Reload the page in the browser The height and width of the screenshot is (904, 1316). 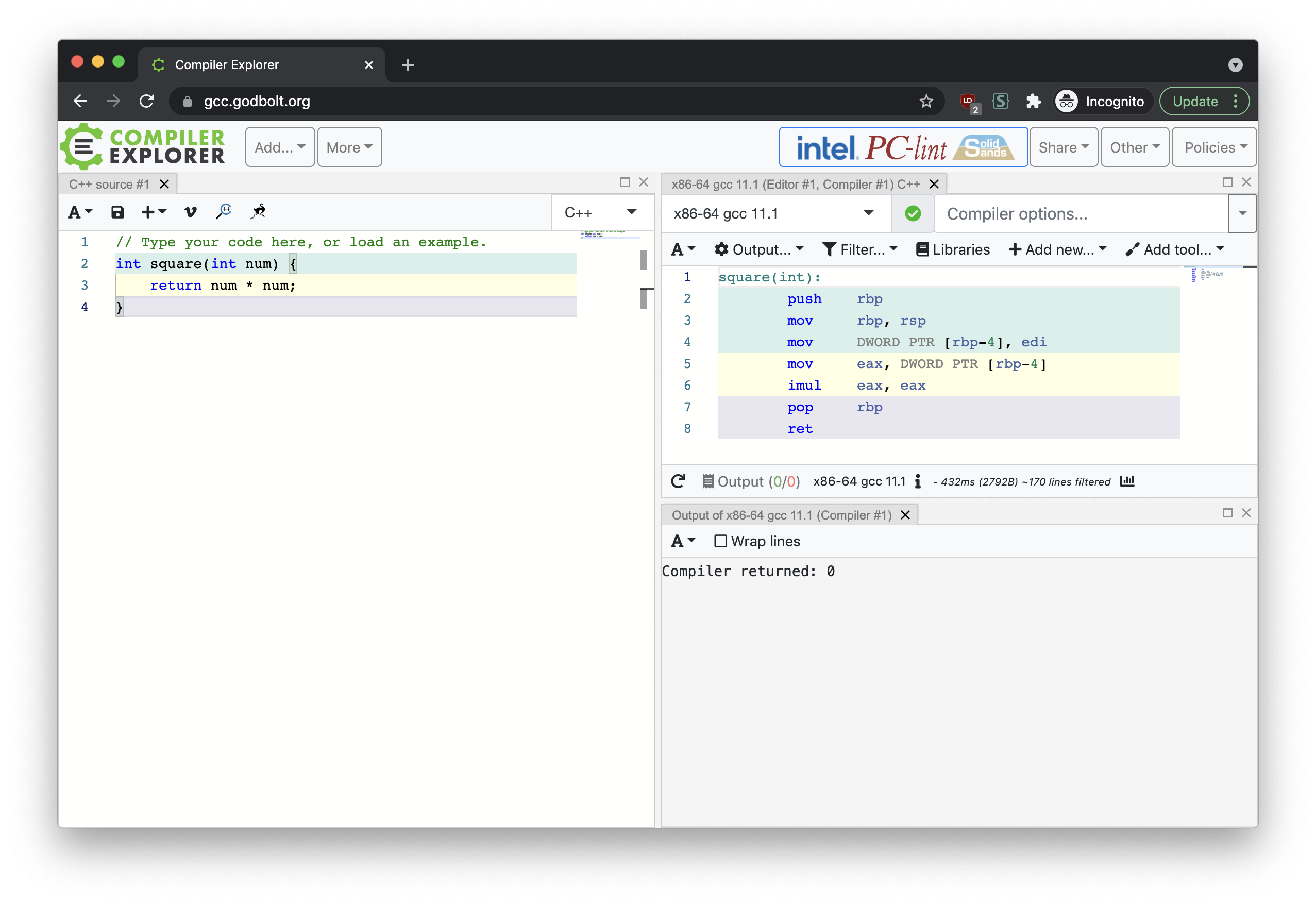(147, 101)
